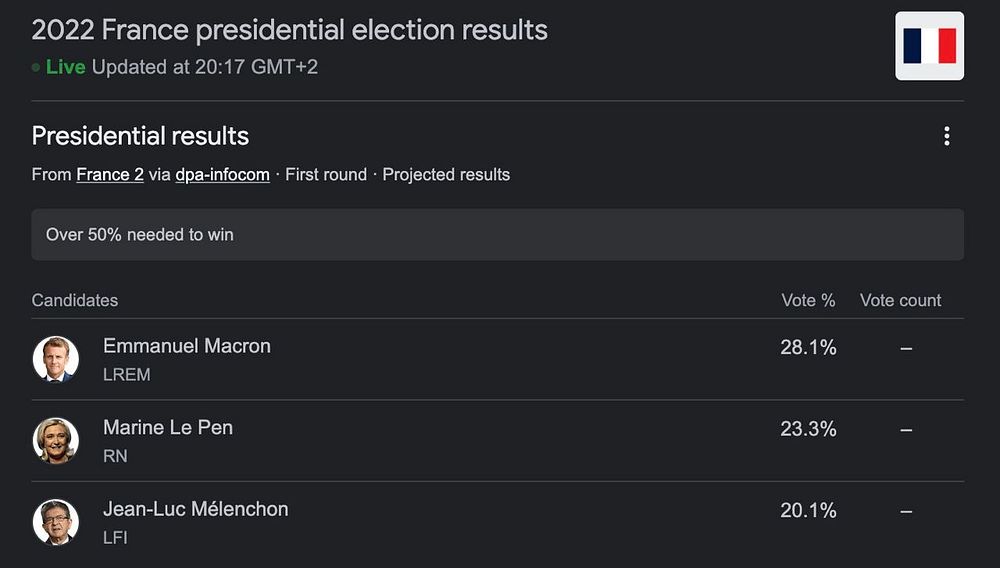Image resolution: width=1000 pixels, height=568 pixels.
Task: Open the dpa-infocom source link
Action: pyautogui.click(x=222, y=175)
